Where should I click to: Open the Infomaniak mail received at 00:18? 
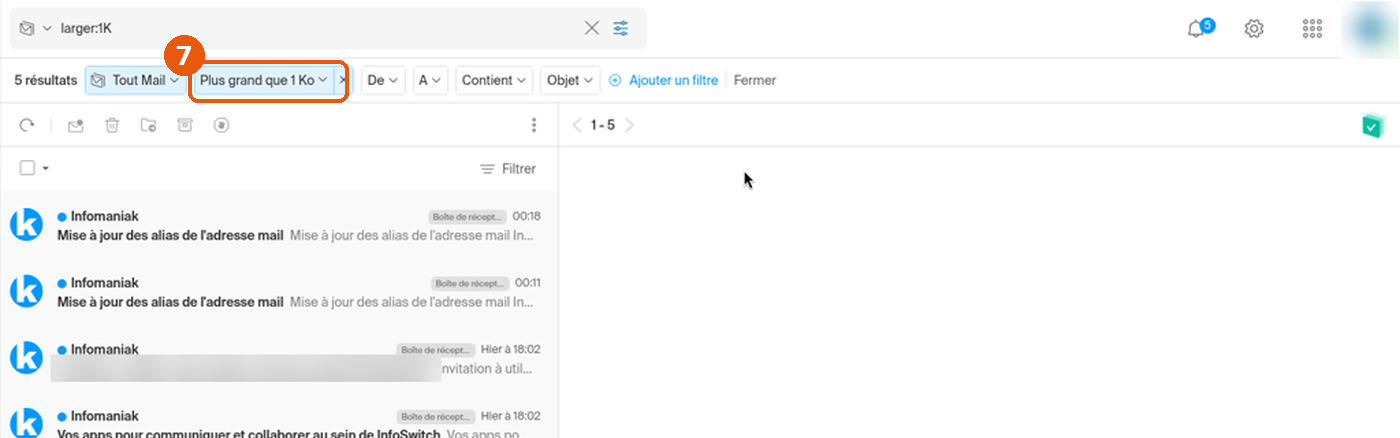(x=279, y=226)
